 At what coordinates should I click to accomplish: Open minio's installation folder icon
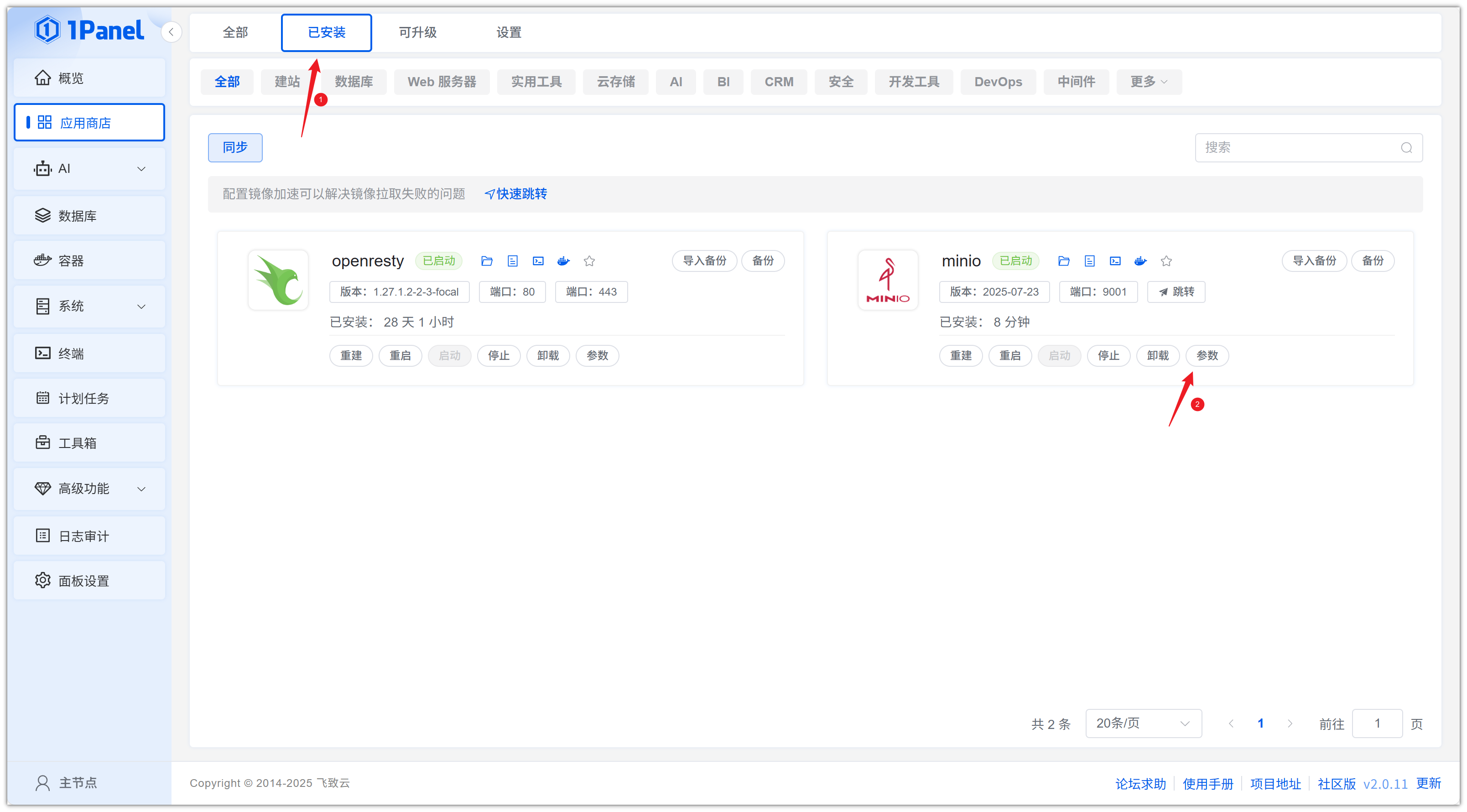pos(1063,261)
